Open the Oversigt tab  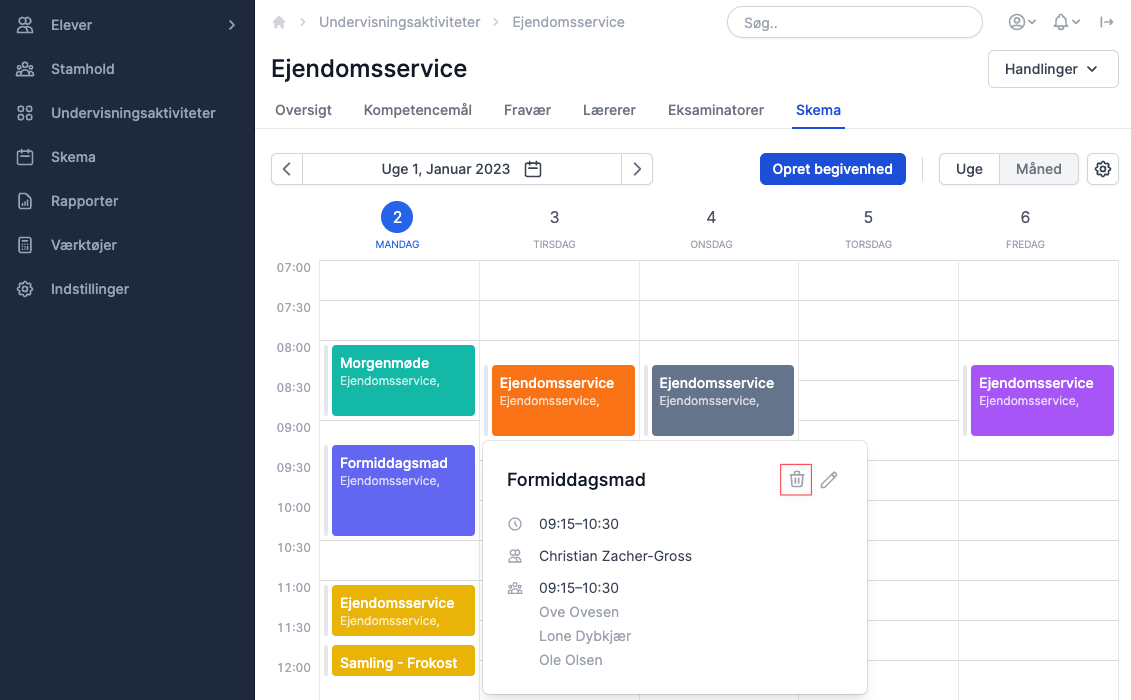304,110
